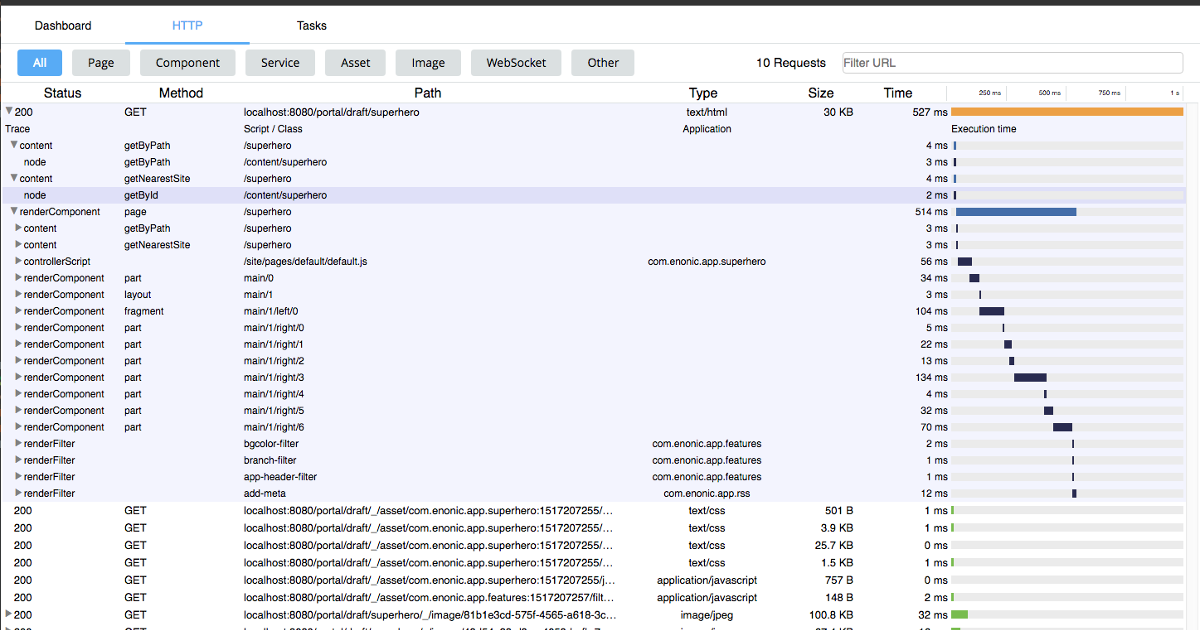The height and width of the screenshot is (630, 1200).
Task: Expand the renderComponent fragment main/1/left/0 row
Action: [x=18, y=311]
